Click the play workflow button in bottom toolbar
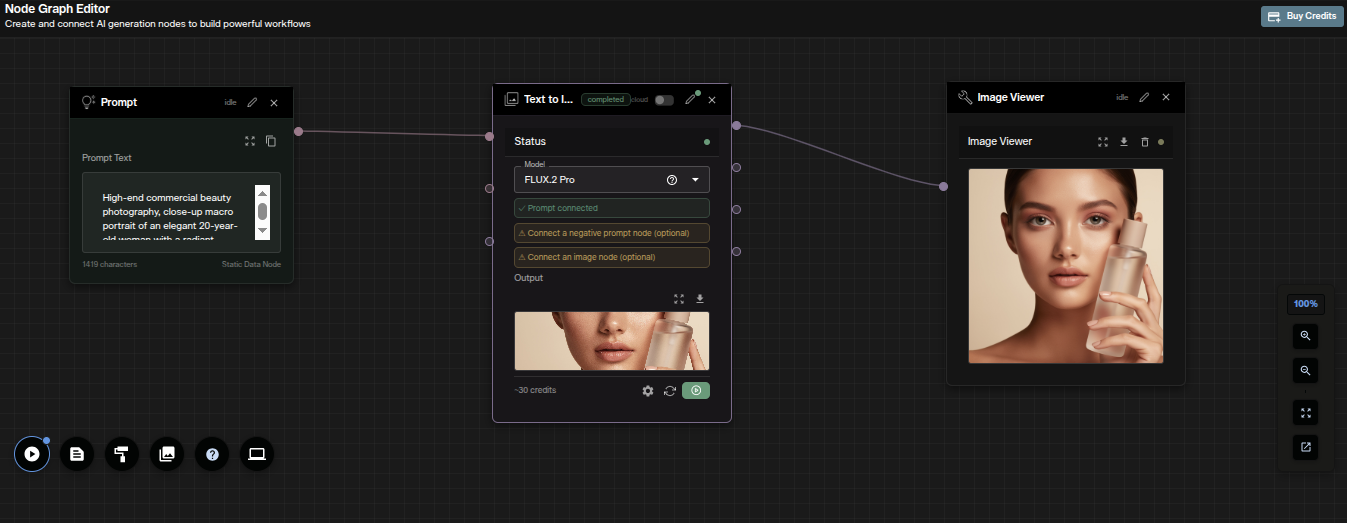Image resolution: width=1347 pixels, height=523 pixels. click(x=32, y=454)
